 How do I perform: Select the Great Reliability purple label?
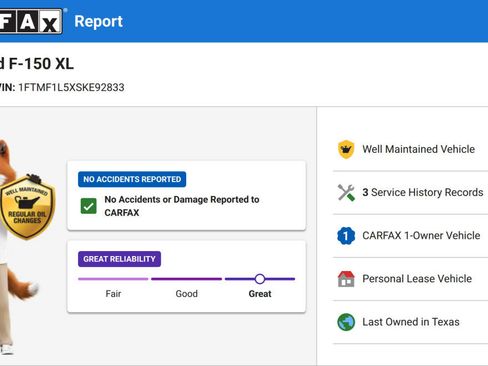[x=119, y=259]
